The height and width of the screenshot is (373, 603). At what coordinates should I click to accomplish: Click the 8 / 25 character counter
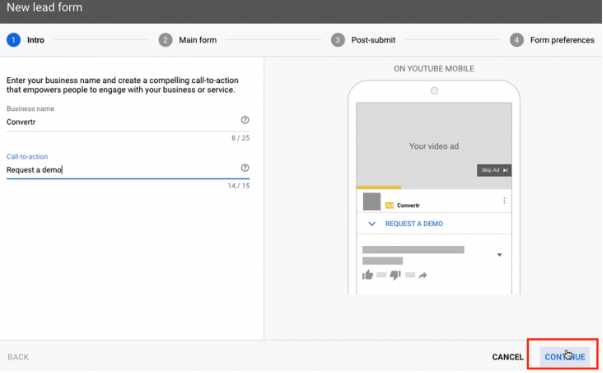click(240, 138)
